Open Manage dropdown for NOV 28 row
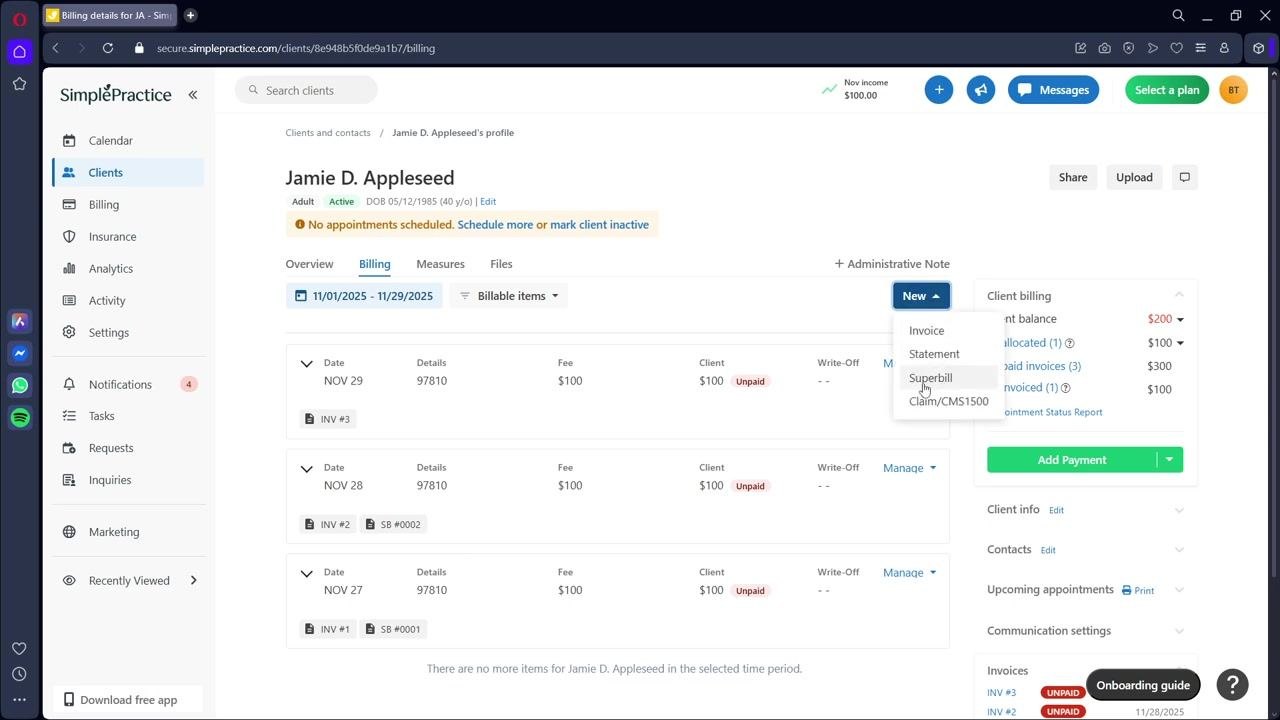This screenshot has height=720, width=1280. pos(909,468)
